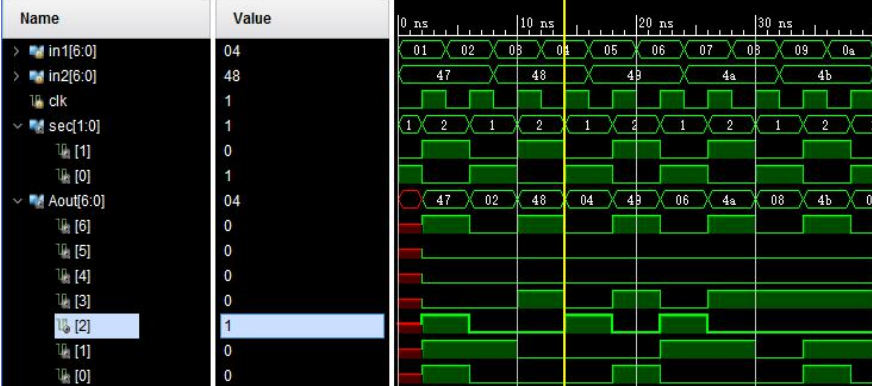
Task: Collapse the Aout[6:0] bus
Action: tap(17, 201)
